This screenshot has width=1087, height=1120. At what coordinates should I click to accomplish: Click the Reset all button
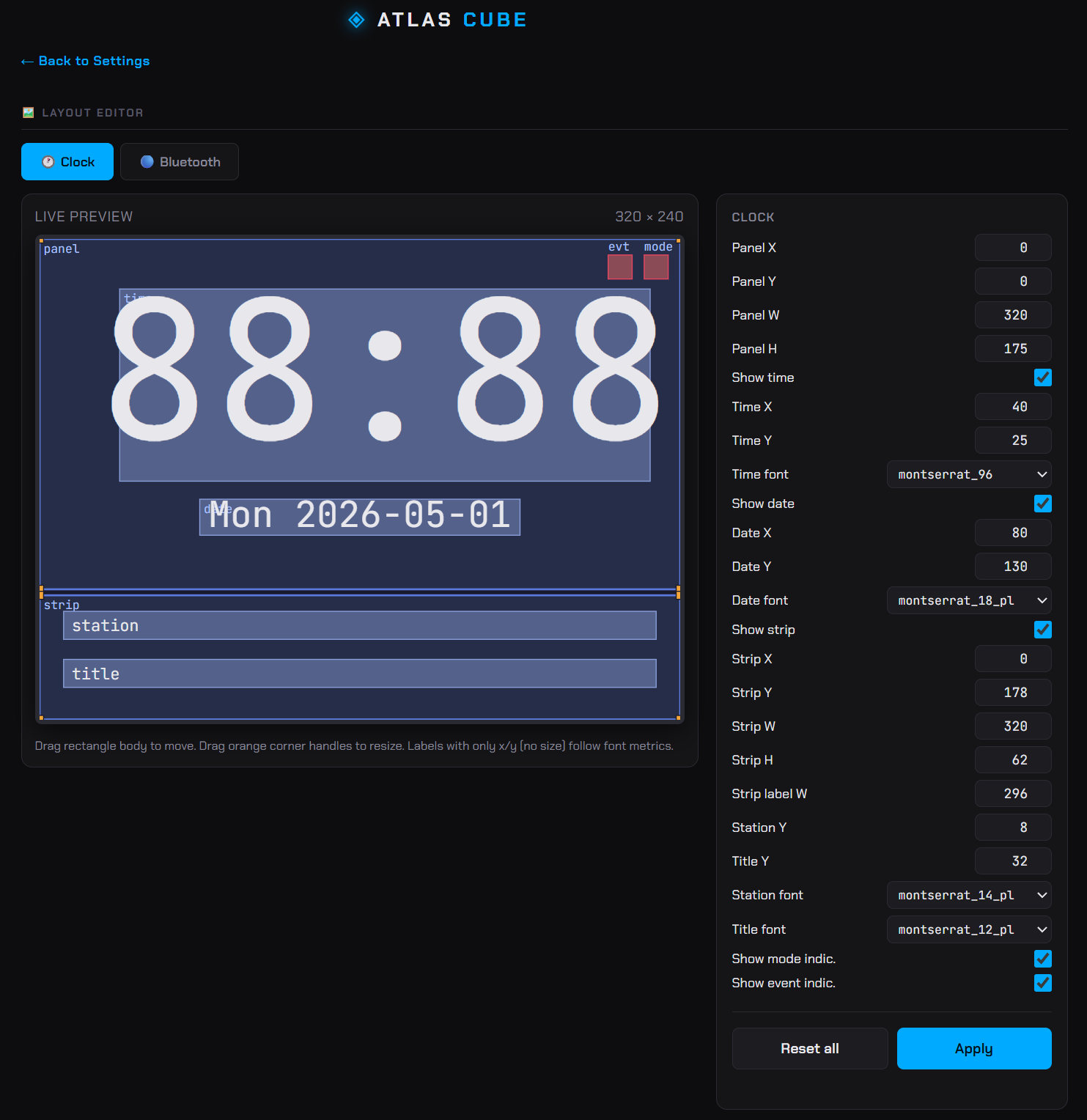pyautogui.click(x=810, y=1048)
